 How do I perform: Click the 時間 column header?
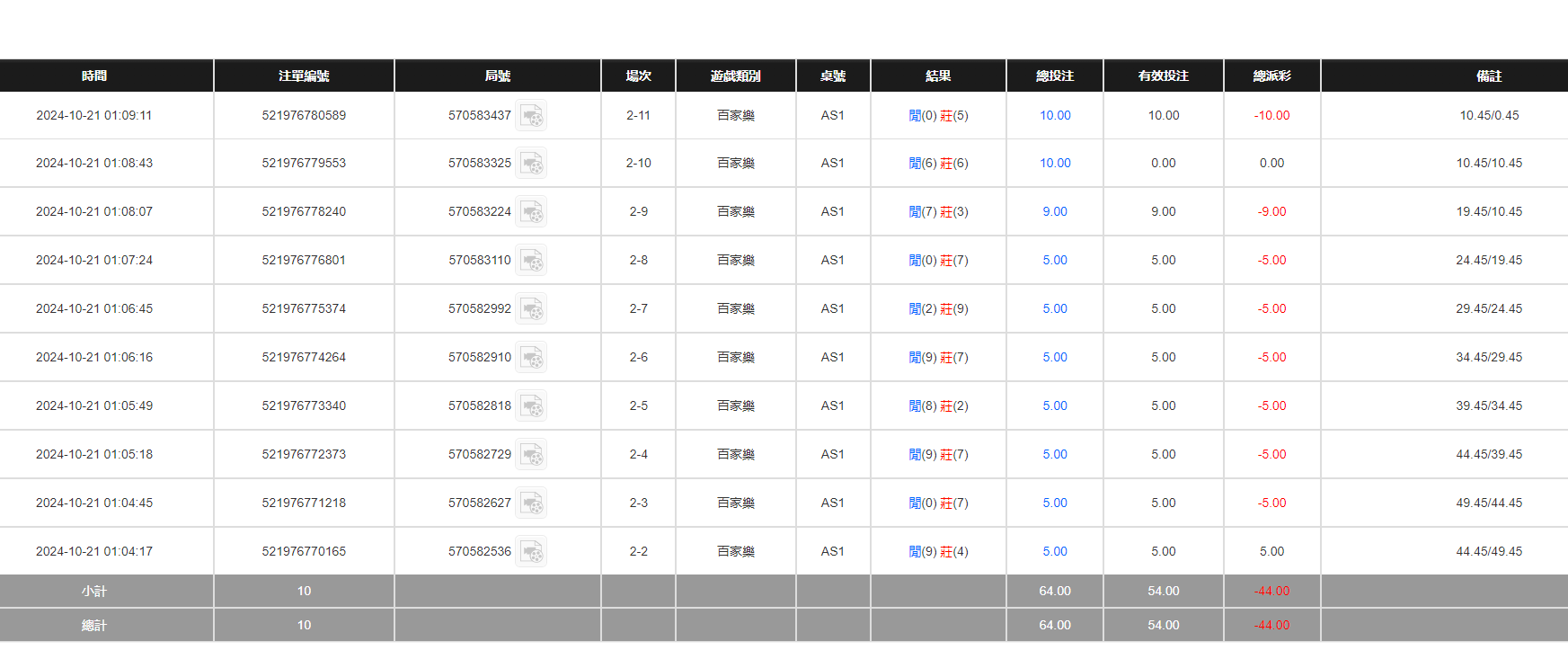click(x=94, y=76)
